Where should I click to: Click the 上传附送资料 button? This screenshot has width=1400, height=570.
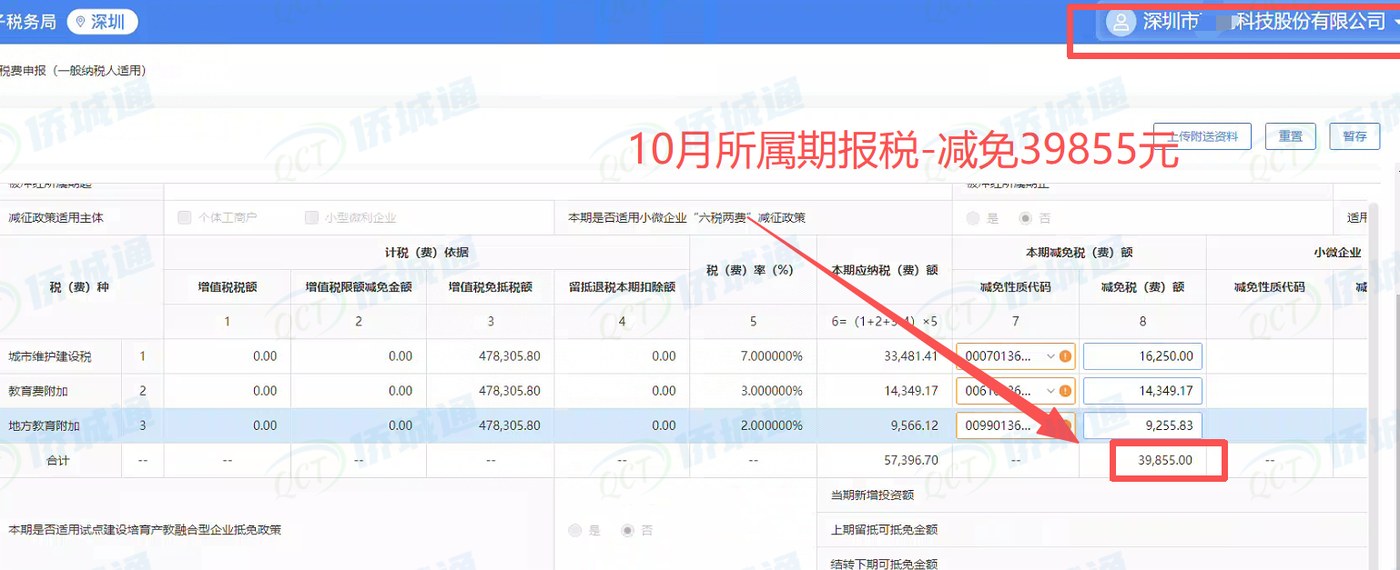(1201, 136)
